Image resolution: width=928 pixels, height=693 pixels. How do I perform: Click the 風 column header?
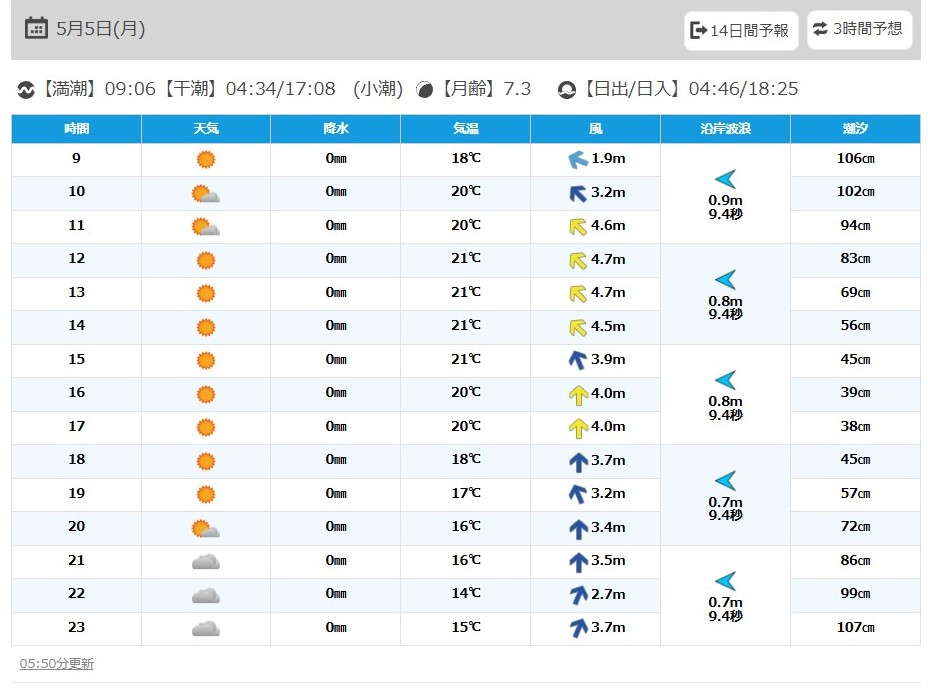pos(595,128)
